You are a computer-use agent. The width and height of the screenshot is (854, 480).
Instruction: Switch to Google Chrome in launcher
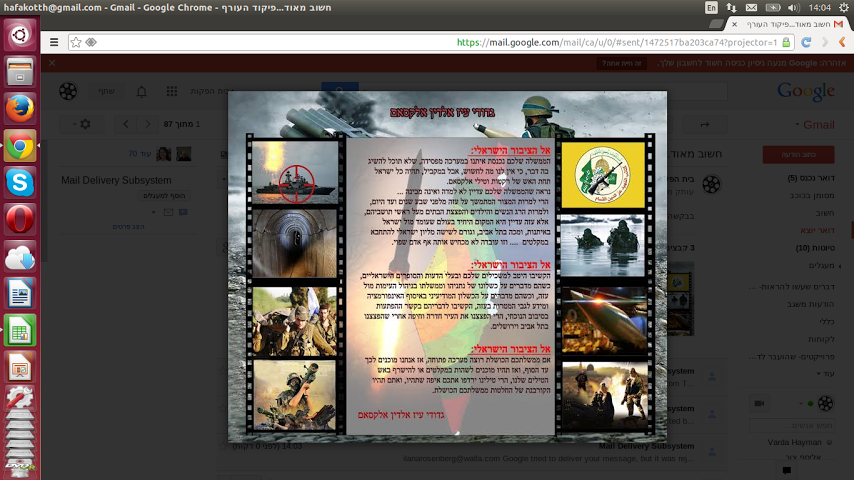[x=20, y=145]
